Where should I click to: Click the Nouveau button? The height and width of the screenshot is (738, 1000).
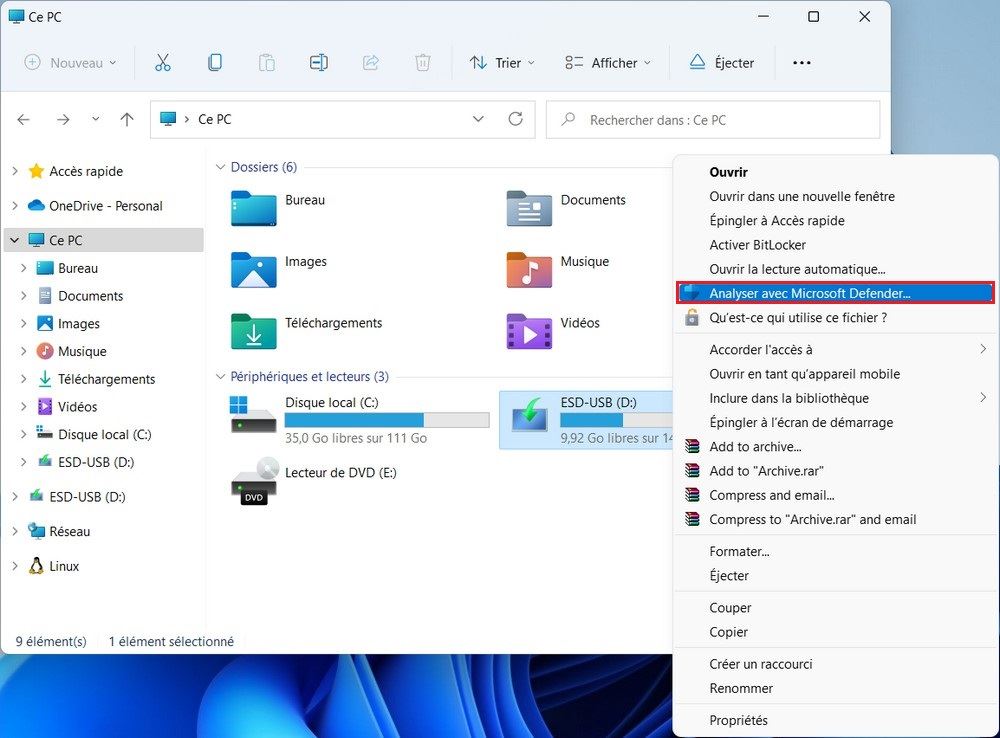point(70,63)
